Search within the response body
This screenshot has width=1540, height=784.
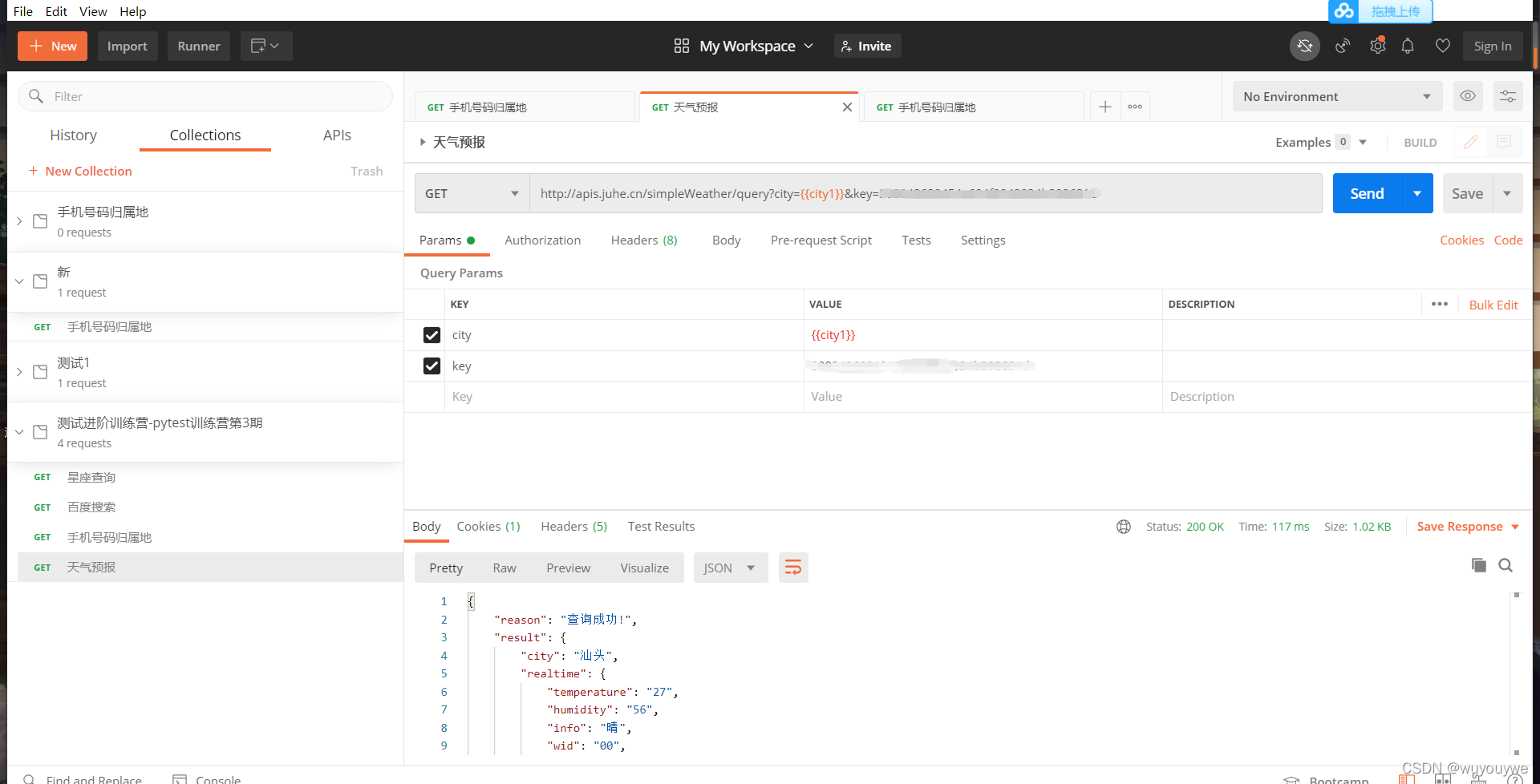pyautogui.click(x=1506, y=565)
